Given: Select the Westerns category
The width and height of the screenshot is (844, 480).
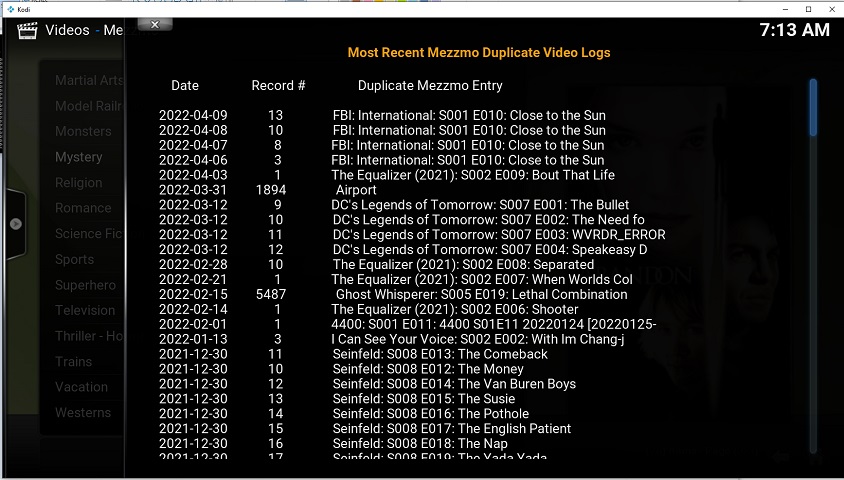Looking at the screenshot, I should pos(83,413).
